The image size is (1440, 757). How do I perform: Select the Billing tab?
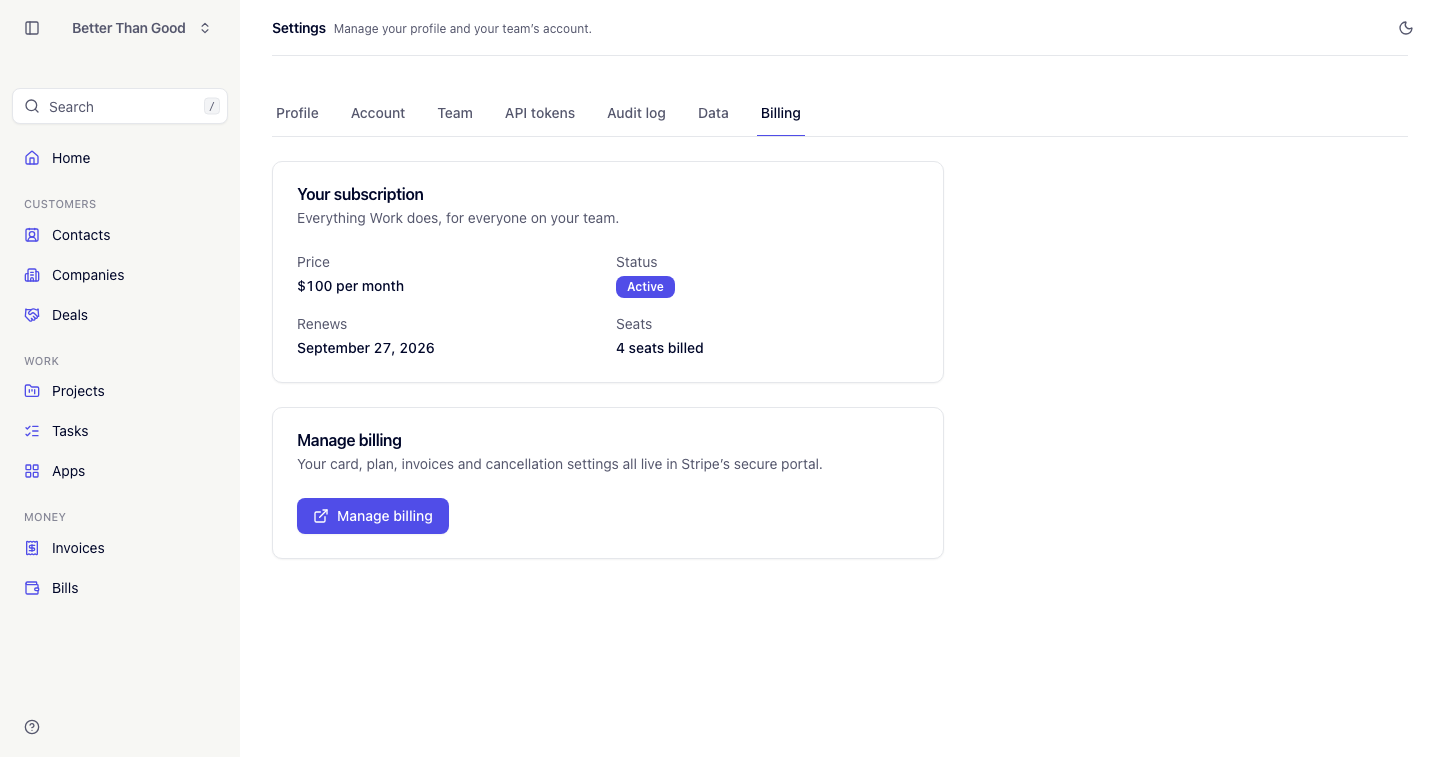click(781, 113)
